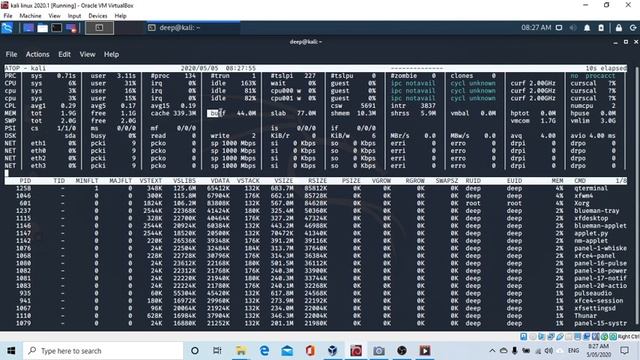Click the Right Ctrl host key indicator
Viewport: 640px width, 360px height.
click(x=628, y=337)
